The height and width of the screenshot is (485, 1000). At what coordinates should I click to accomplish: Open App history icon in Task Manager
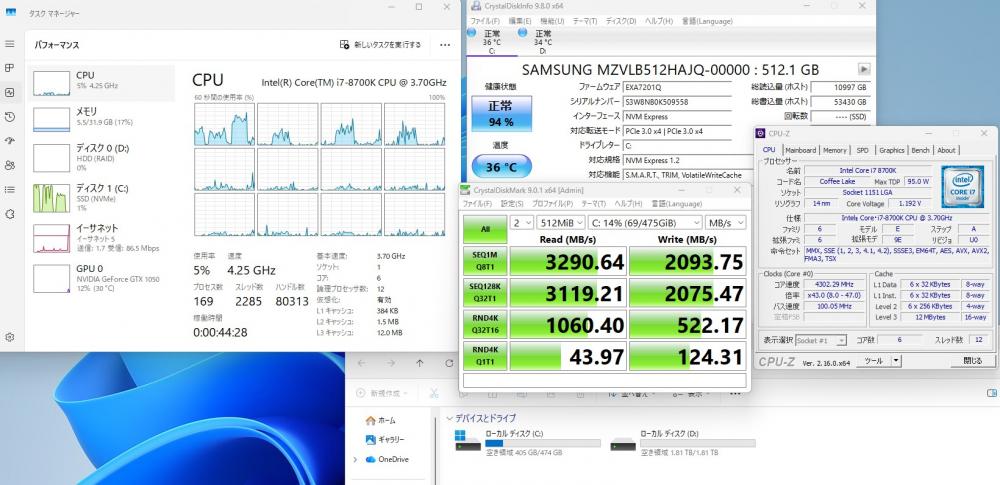(x=10, y=117)
